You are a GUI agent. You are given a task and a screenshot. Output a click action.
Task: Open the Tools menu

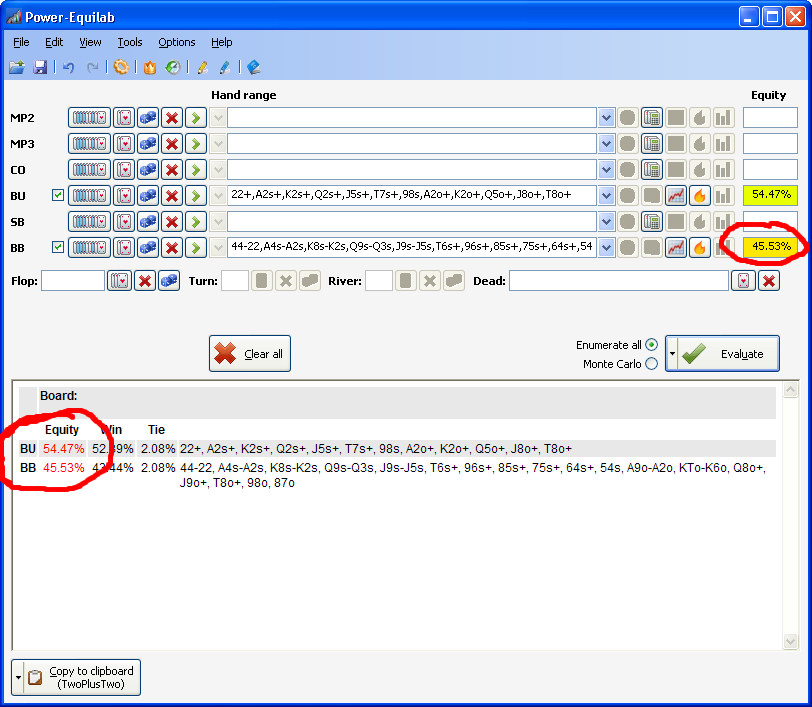click(x=129, y=42)
